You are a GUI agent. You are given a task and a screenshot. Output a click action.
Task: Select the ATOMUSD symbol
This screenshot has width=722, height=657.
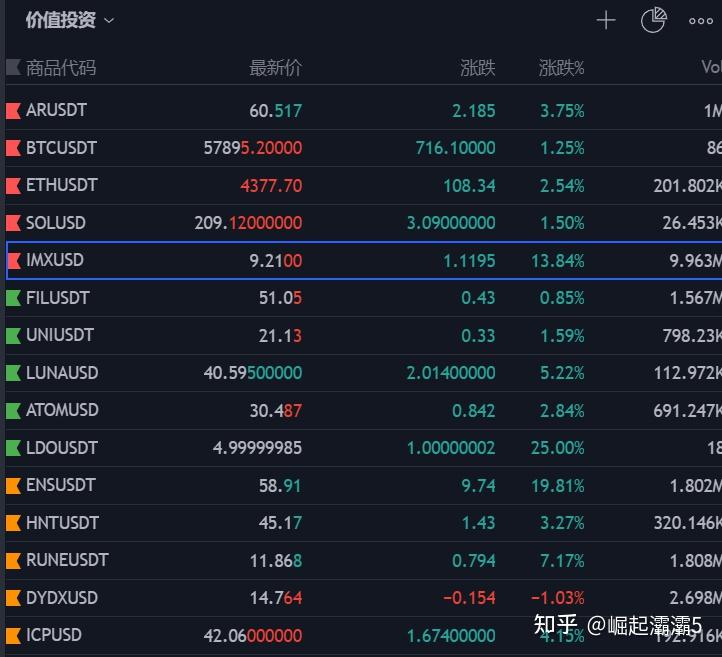click(62, 410)
